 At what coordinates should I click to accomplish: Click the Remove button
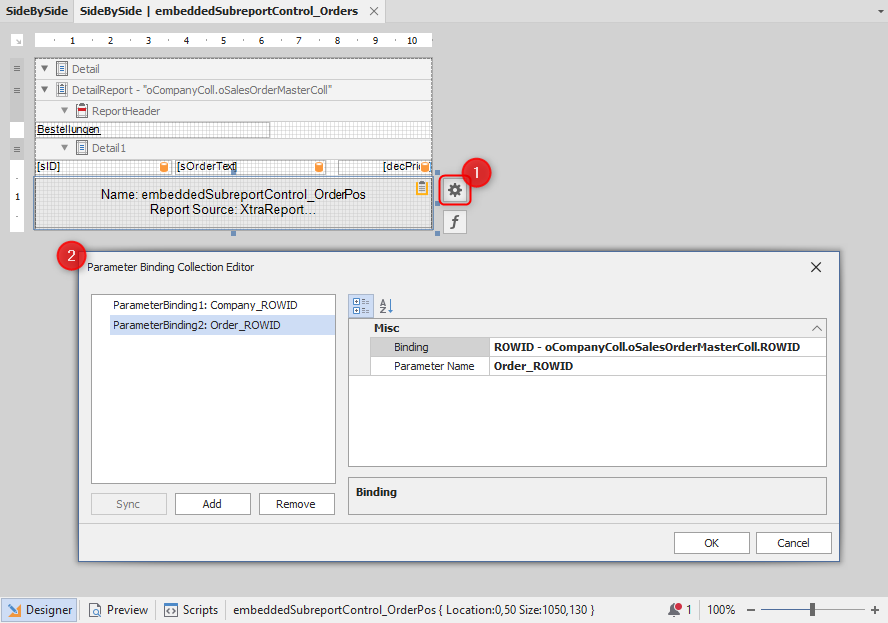296,504
